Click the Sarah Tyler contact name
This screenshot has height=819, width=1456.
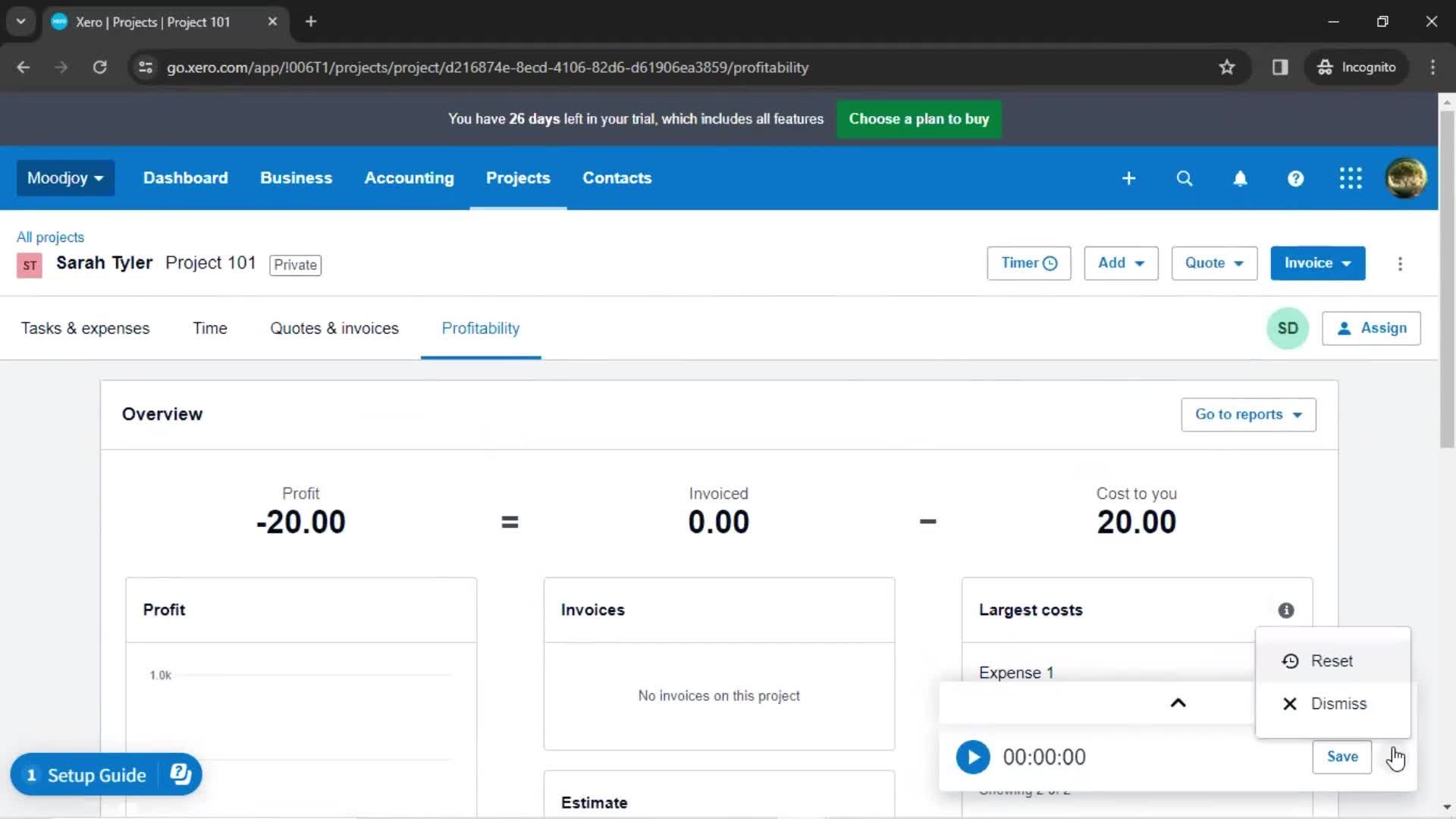click(x=104, y=263)
